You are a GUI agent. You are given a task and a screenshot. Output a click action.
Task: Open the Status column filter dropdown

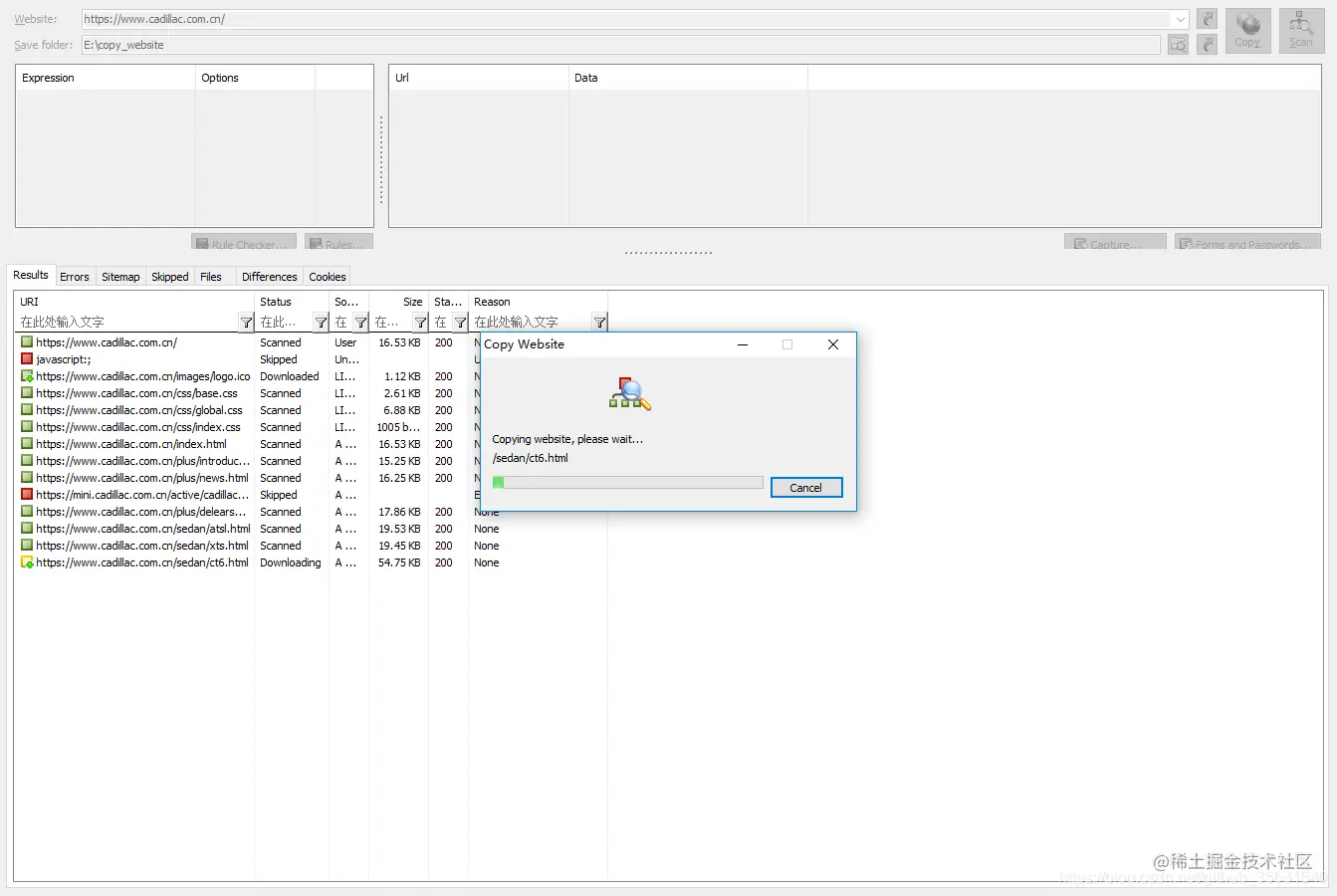[321, 323]
